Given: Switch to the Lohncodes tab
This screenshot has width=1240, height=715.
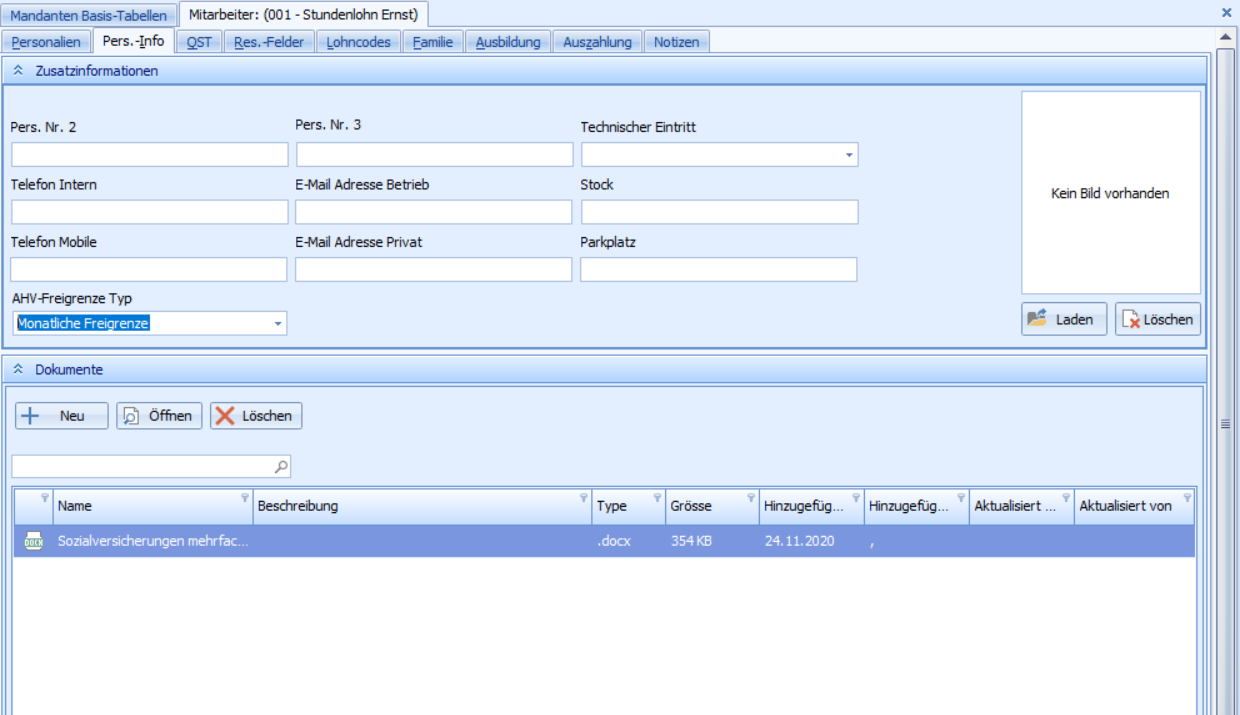Looking at the screenshot, I should pos(359,42).
